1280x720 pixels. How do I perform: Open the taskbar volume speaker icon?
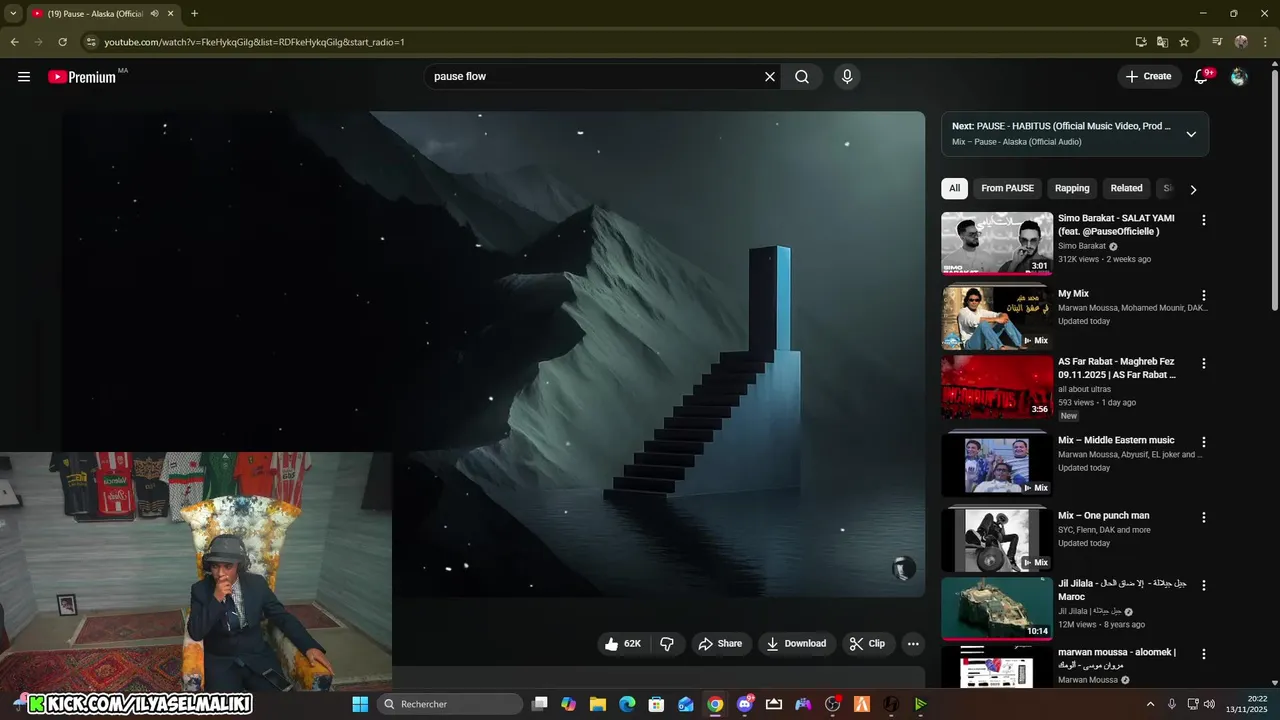(x=1209, y=704)
